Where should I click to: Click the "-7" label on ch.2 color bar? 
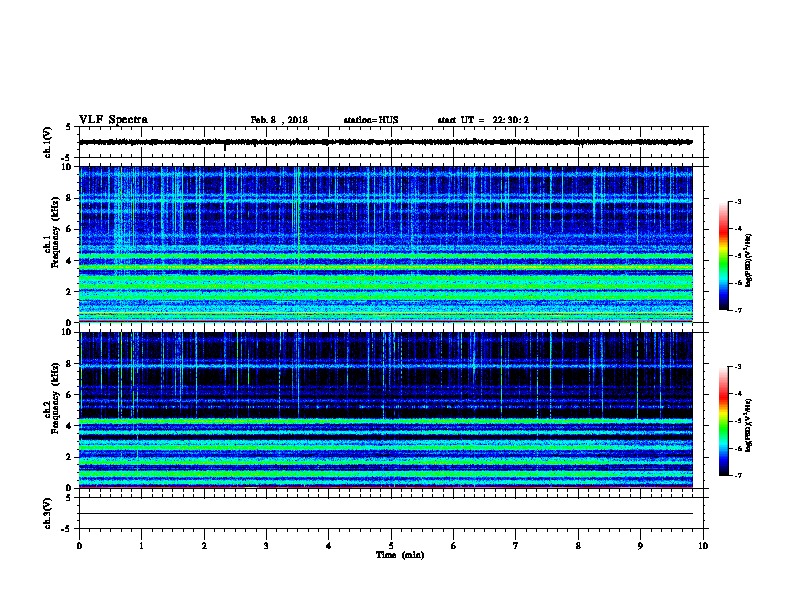pyautogui.click(x=738, y=476)
